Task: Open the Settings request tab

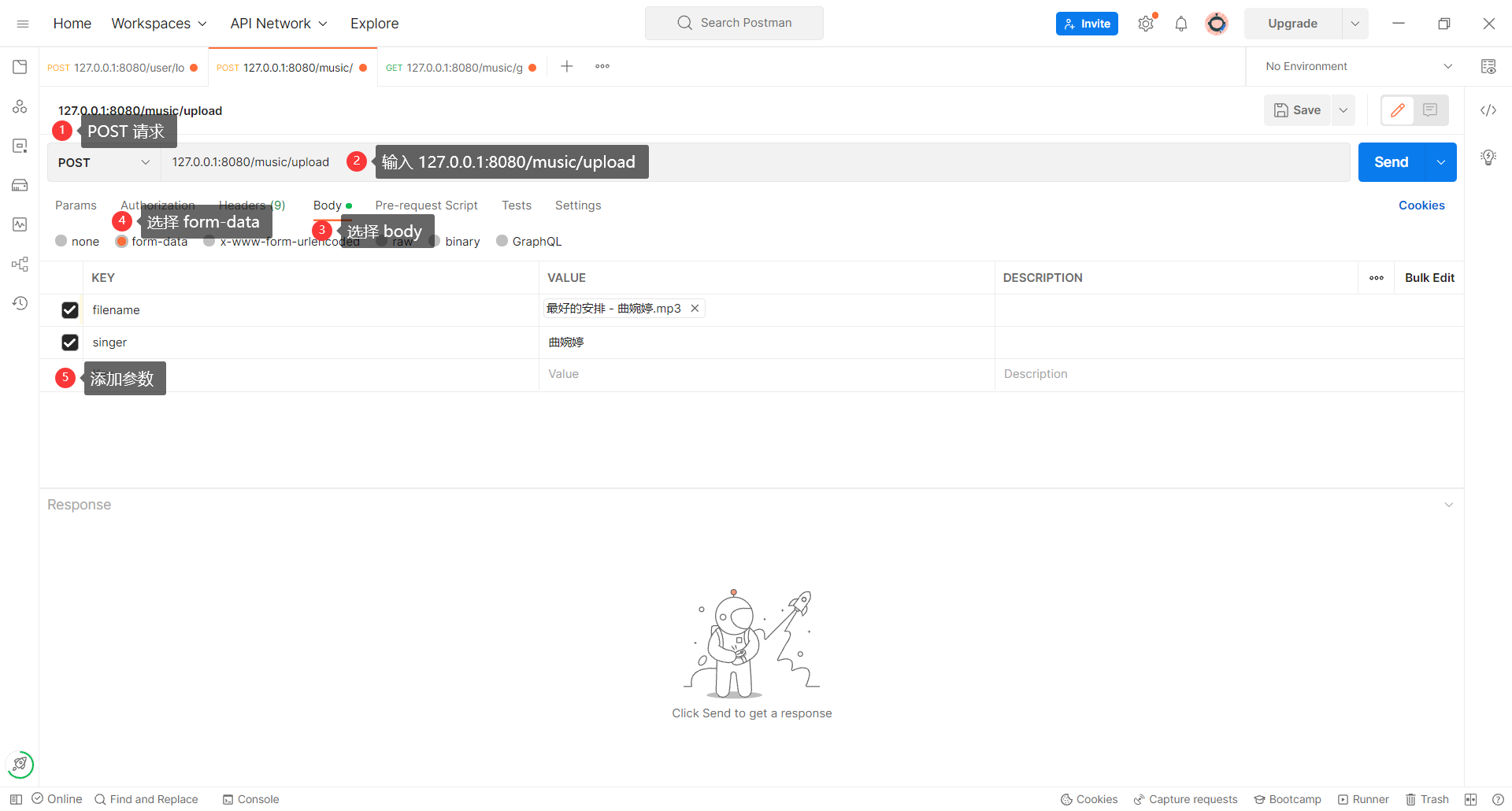Action: [x=578, y=206]
